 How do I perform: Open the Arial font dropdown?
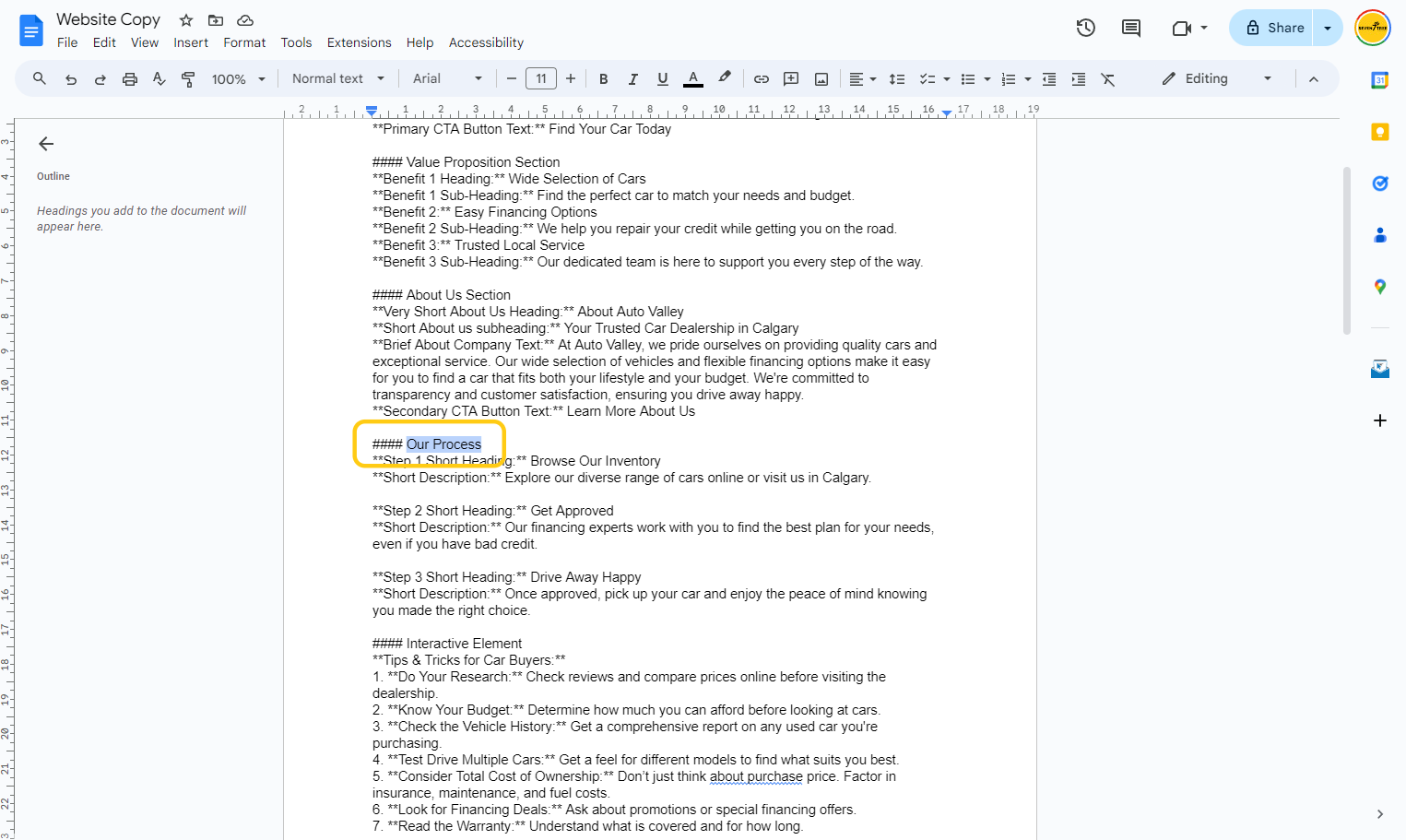[x=448, y=79]
